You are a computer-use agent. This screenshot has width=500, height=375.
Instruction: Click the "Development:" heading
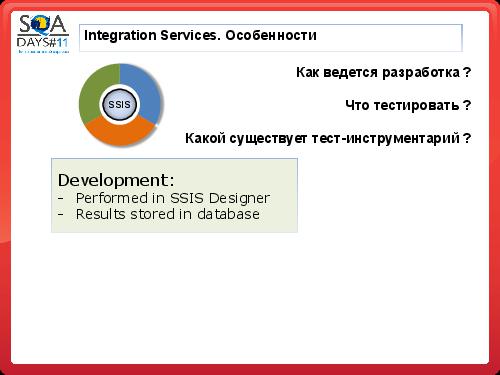(116, 180)
